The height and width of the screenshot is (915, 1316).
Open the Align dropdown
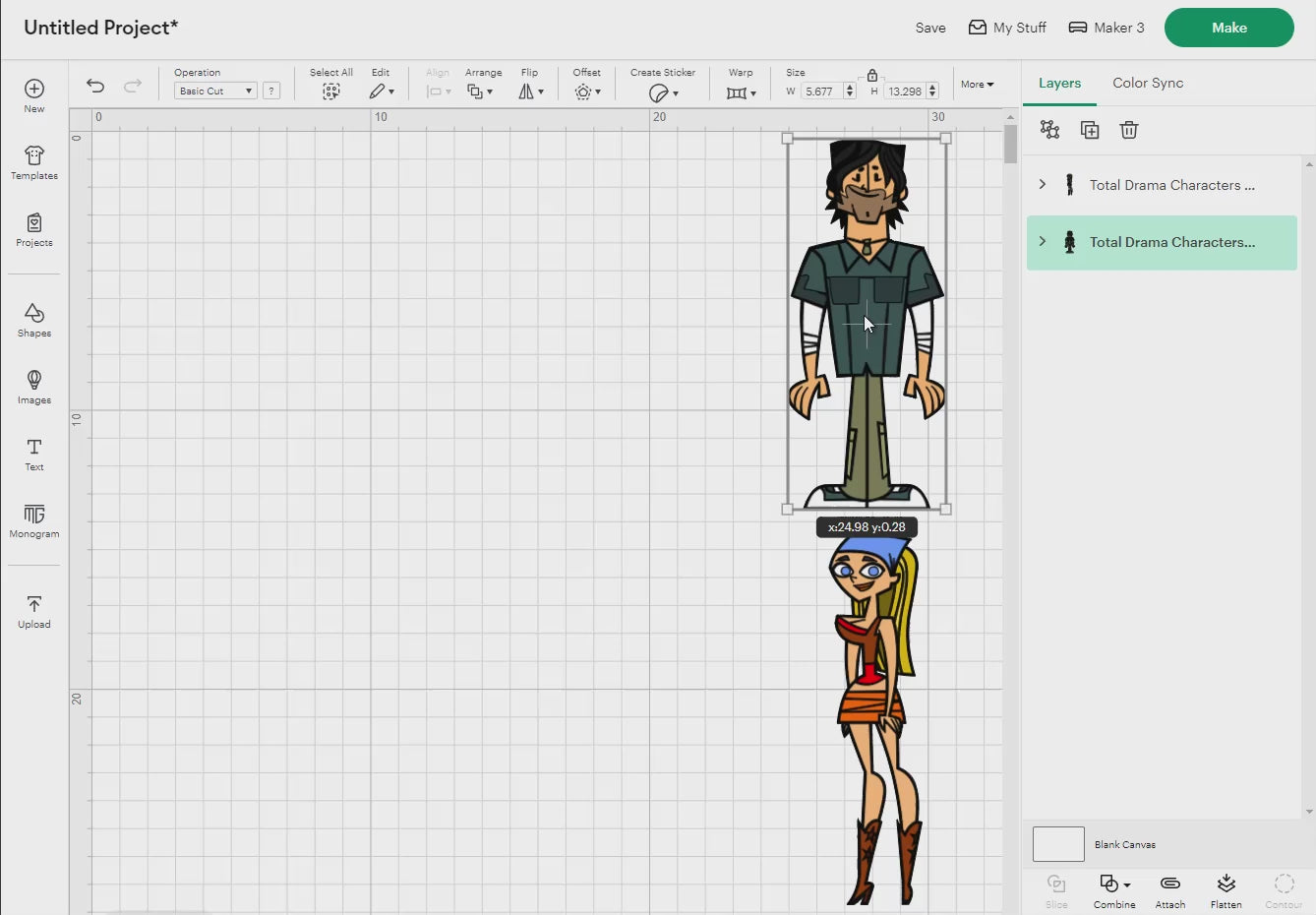click(439, 91)
